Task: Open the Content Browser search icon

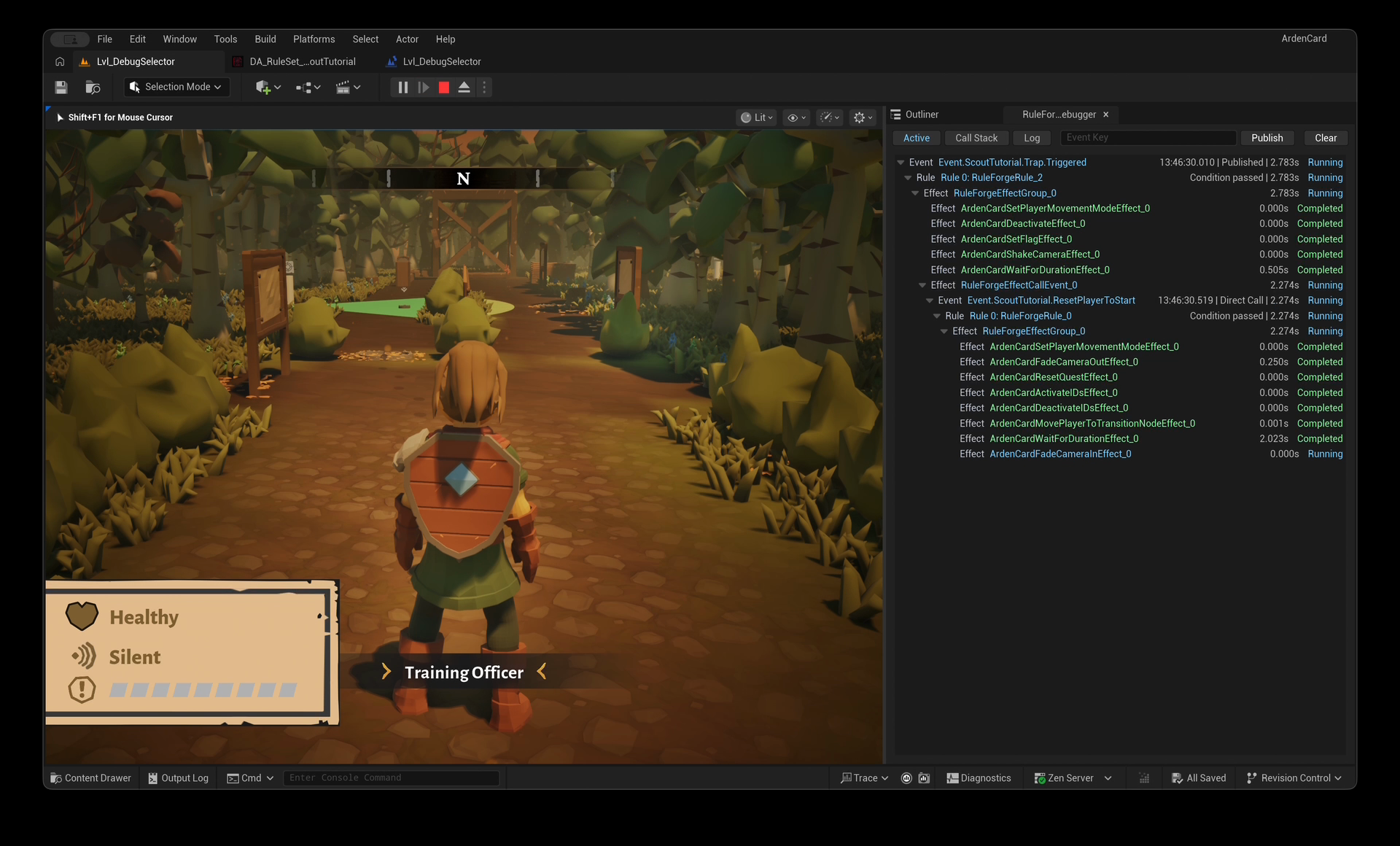Action: click(x=93, y=88)
